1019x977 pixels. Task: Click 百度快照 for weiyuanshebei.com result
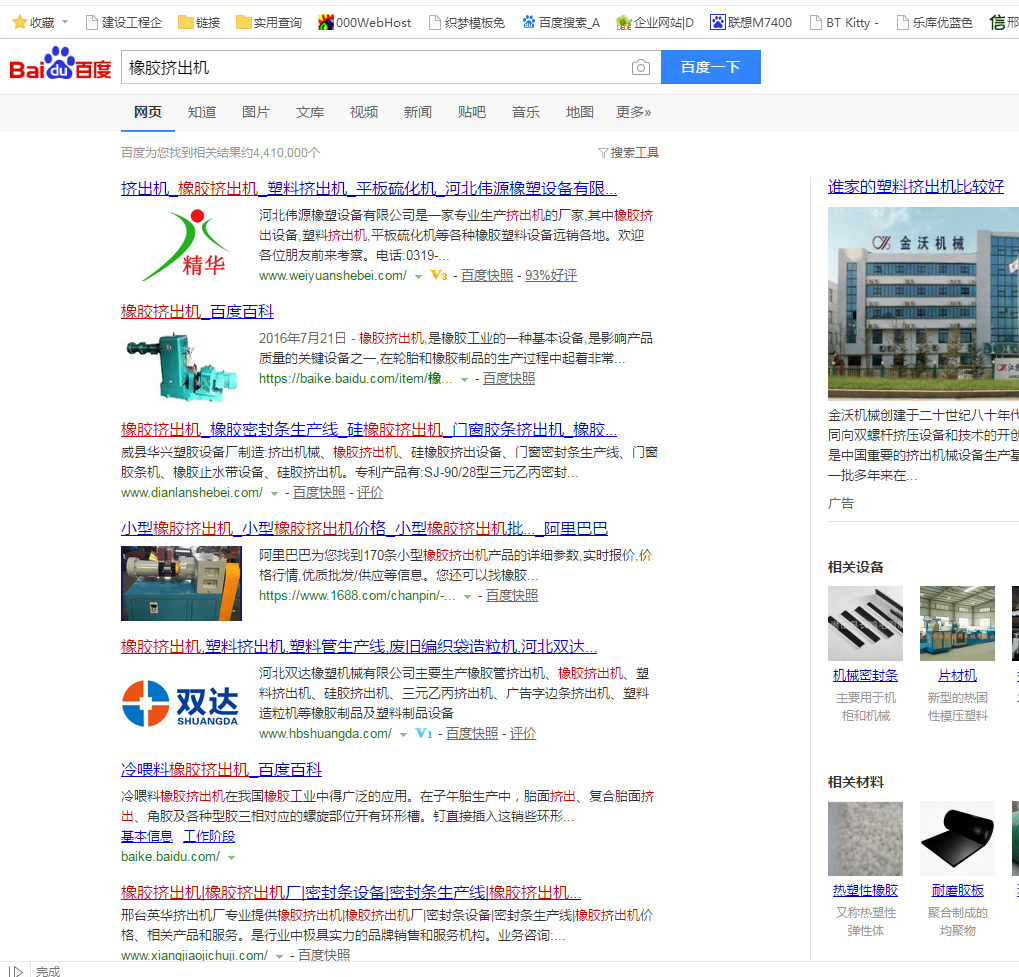click(487, 276)
